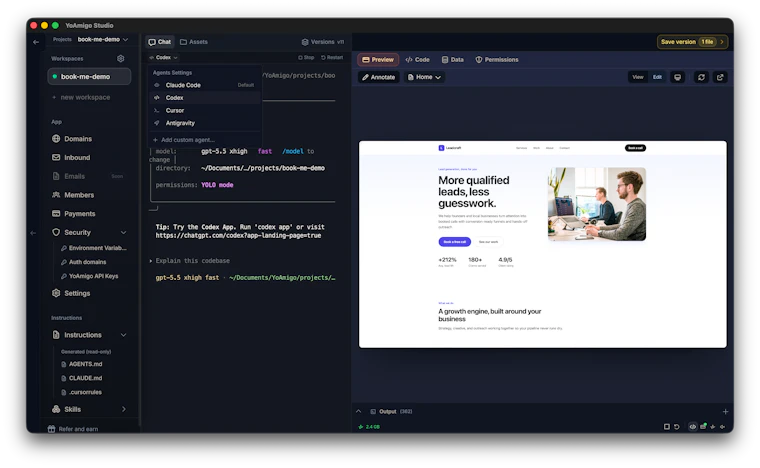Open the Home page dropdown

pos(425,77)
